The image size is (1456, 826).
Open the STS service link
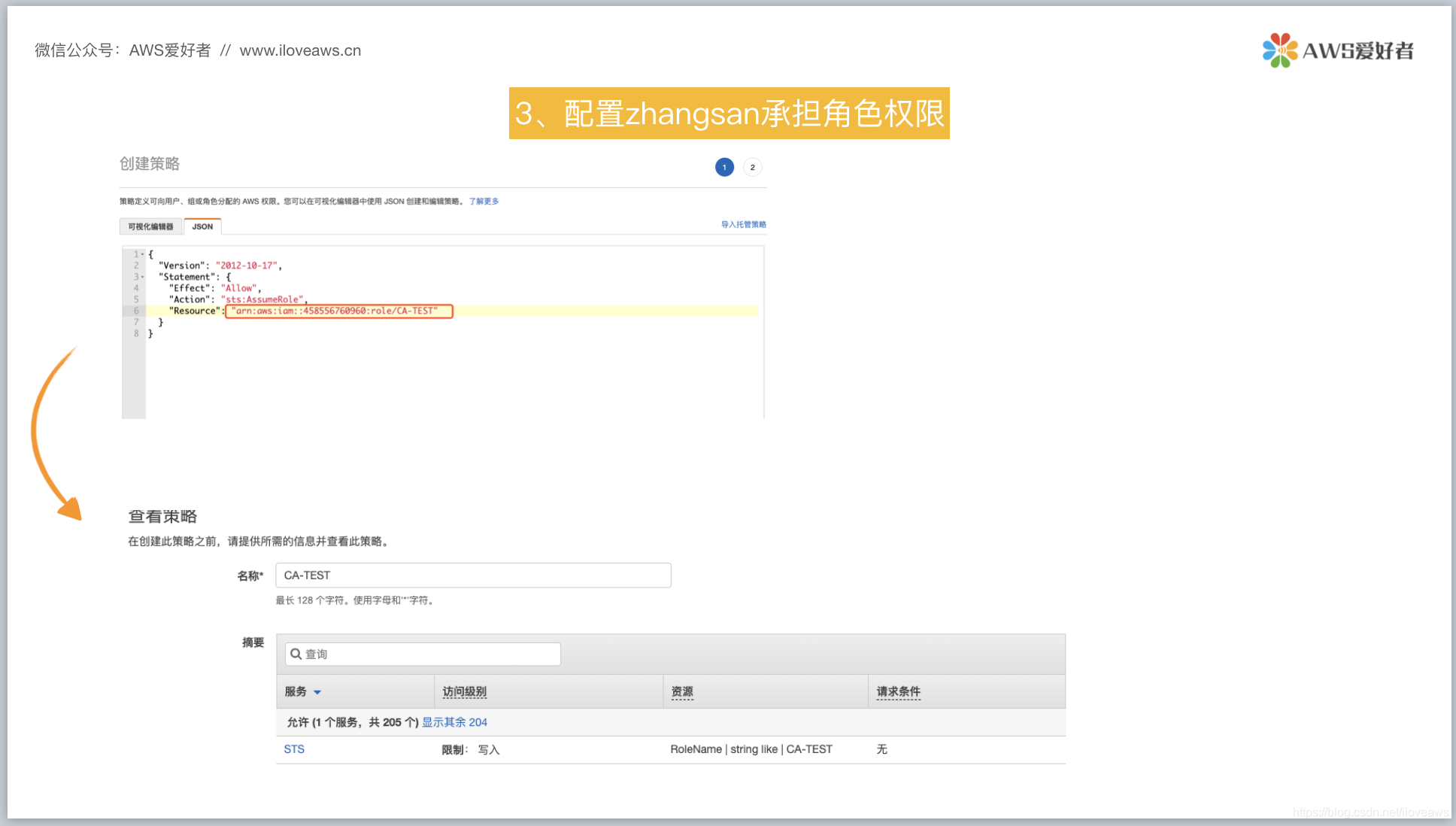[294, 749]
